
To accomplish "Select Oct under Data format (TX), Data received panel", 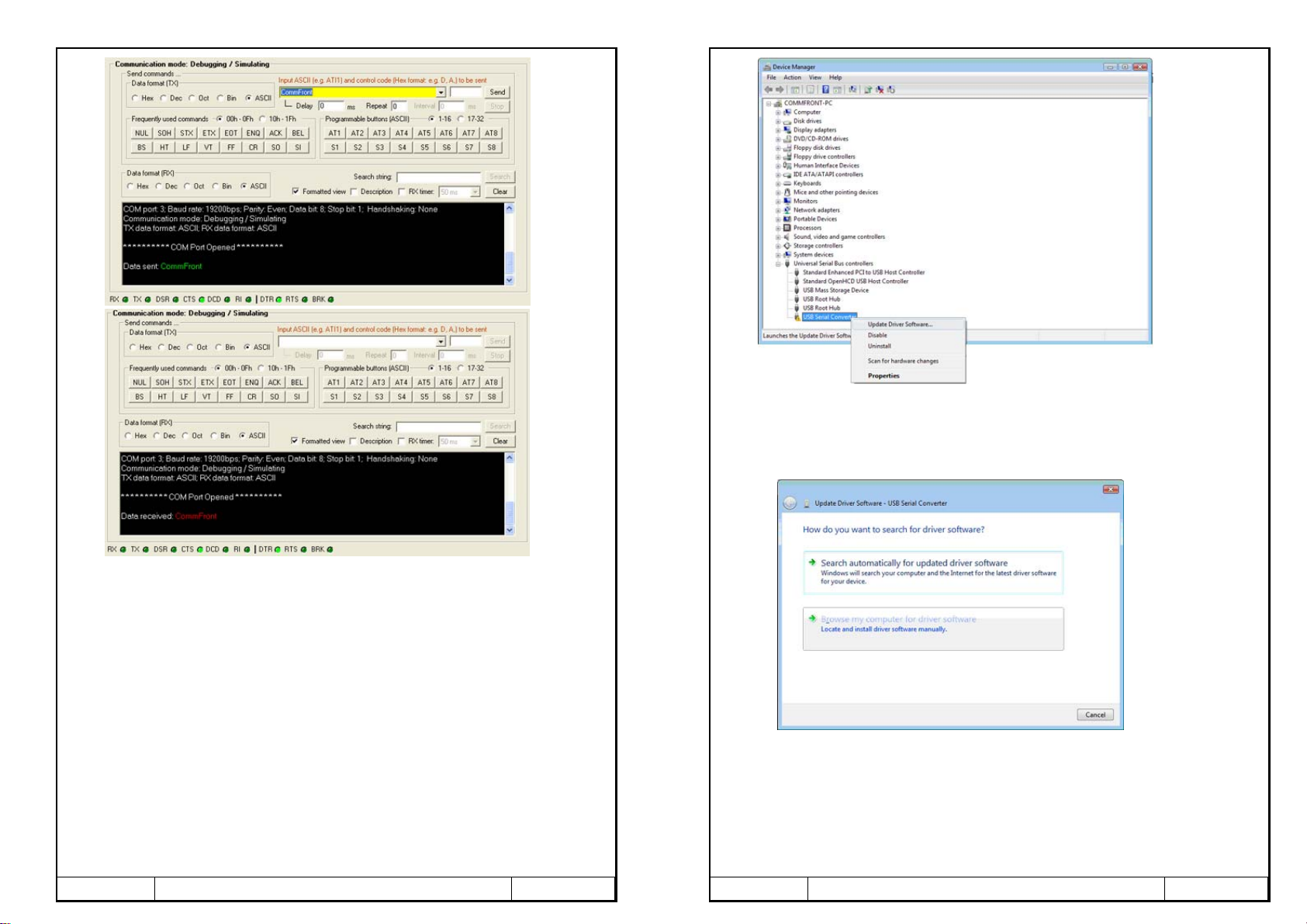I will click(190, 348).
